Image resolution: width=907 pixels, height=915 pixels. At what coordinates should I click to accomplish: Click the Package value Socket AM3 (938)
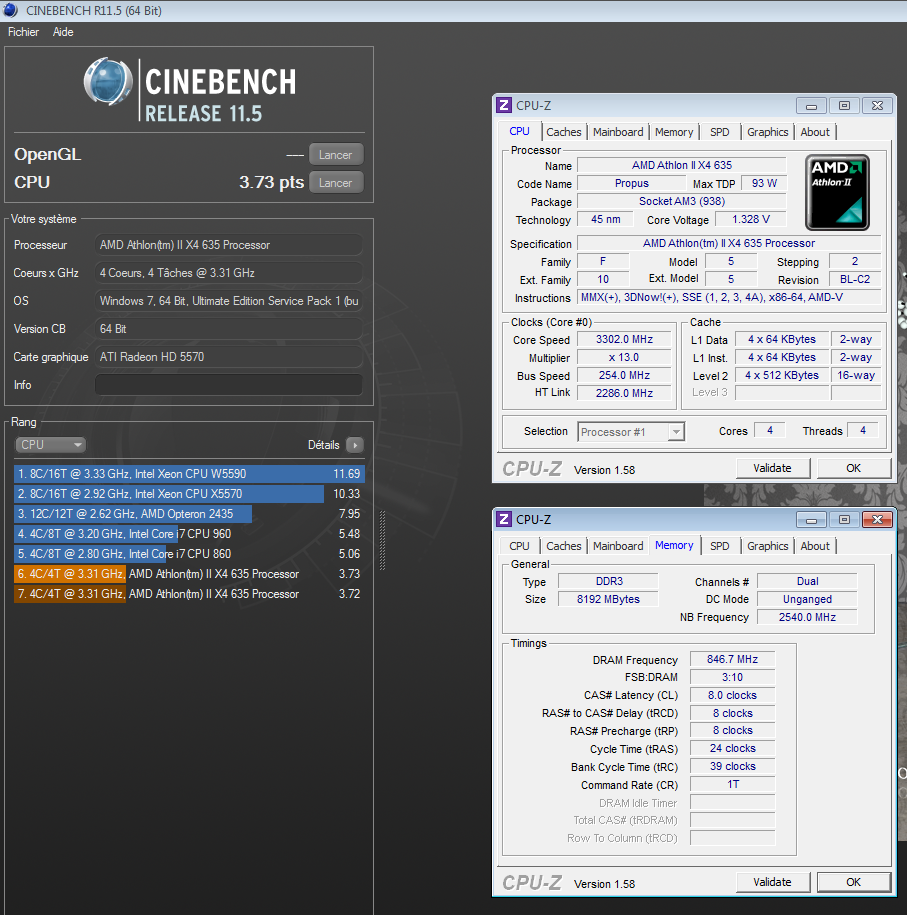[682, 201]
